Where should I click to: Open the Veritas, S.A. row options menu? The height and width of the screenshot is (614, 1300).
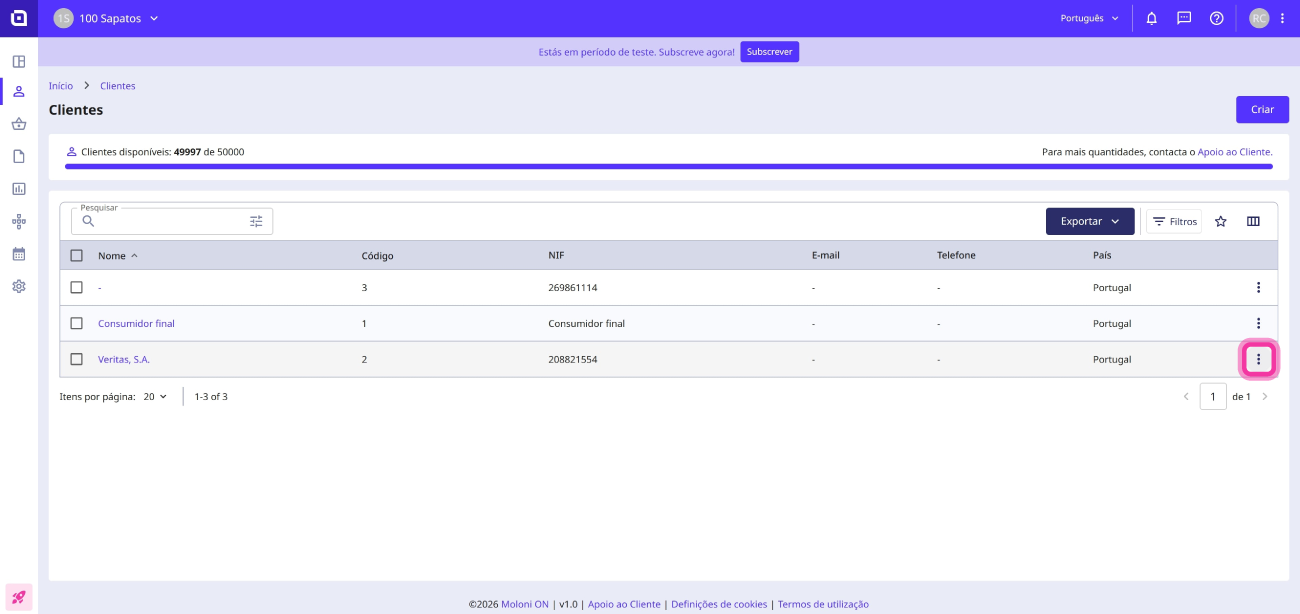pos(1258,359)
